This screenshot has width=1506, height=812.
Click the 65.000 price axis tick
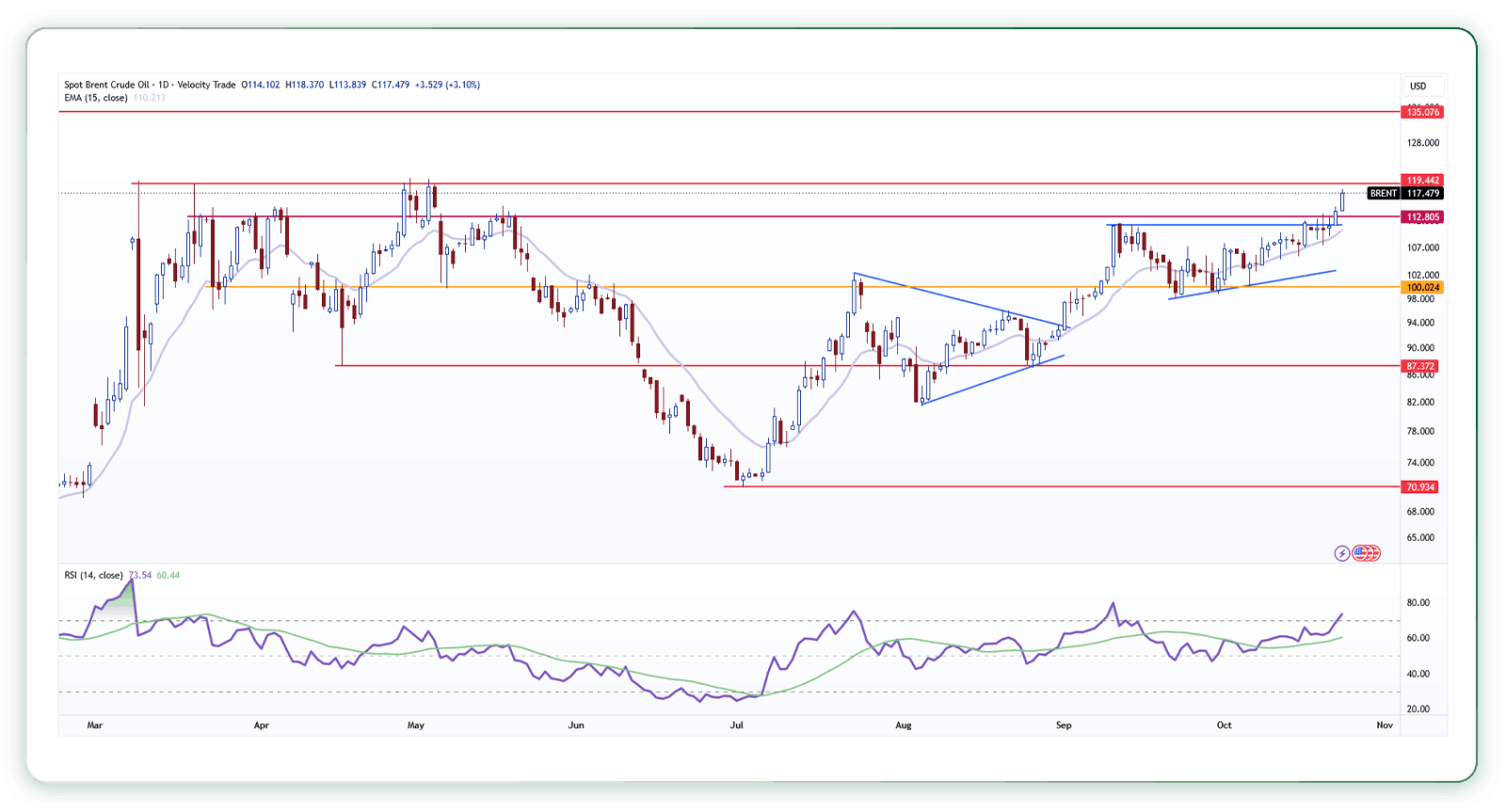click(x=1421, y=538)
